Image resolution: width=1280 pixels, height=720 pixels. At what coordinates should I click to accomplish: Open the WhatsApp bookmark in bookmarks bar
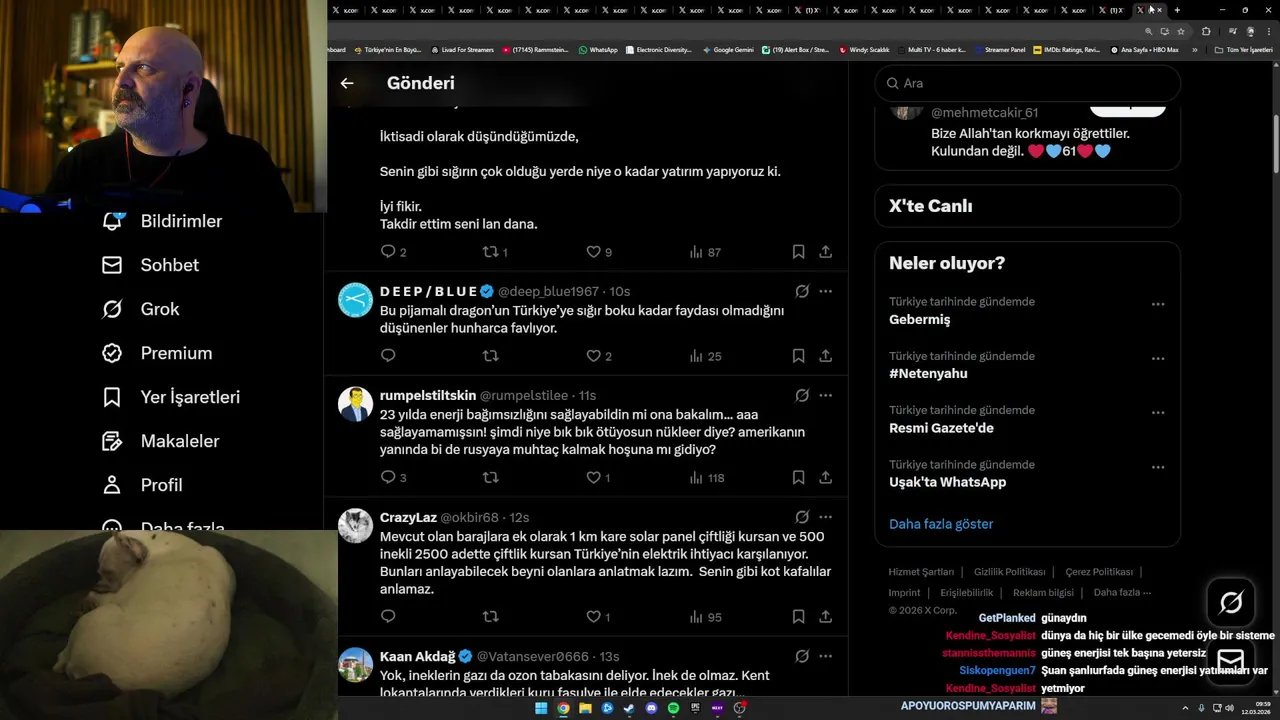coord(598,49)
